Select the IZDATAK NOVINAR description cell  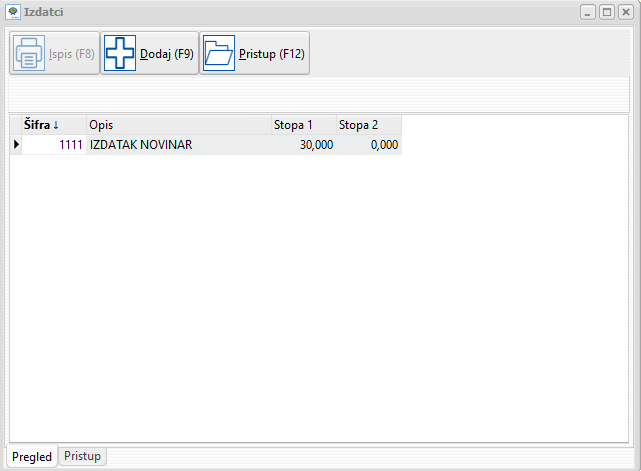(x=179, y=145)
